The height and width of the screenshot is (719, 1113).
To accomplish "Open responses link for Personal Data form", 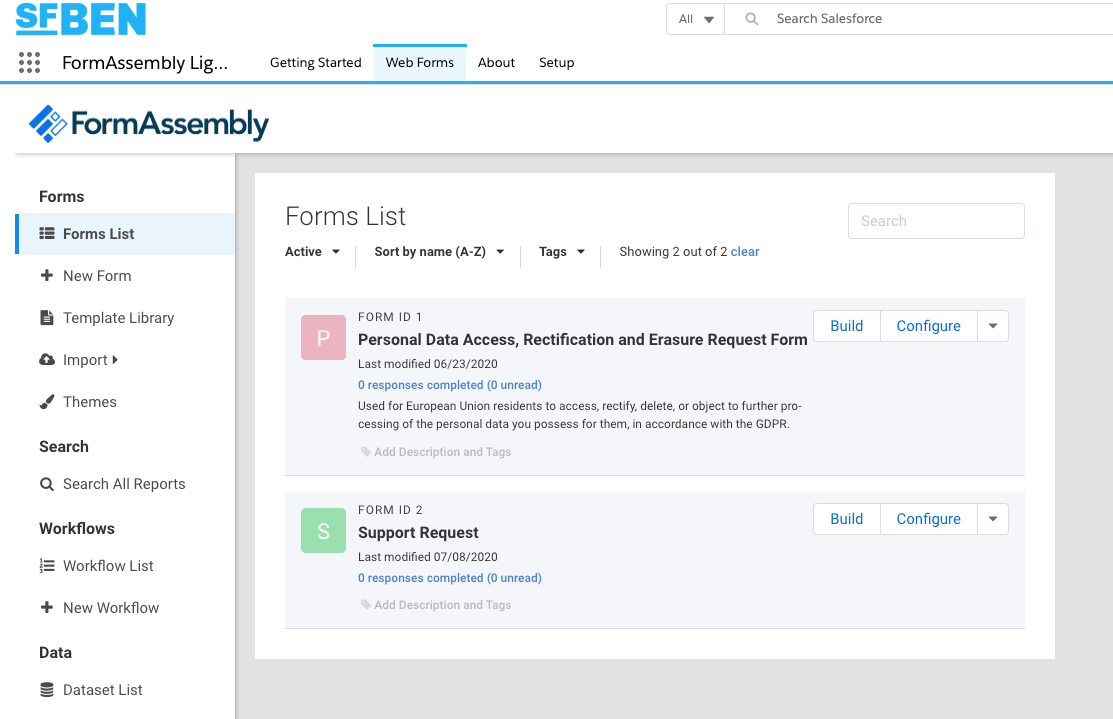I will click(x=449, y=385).
